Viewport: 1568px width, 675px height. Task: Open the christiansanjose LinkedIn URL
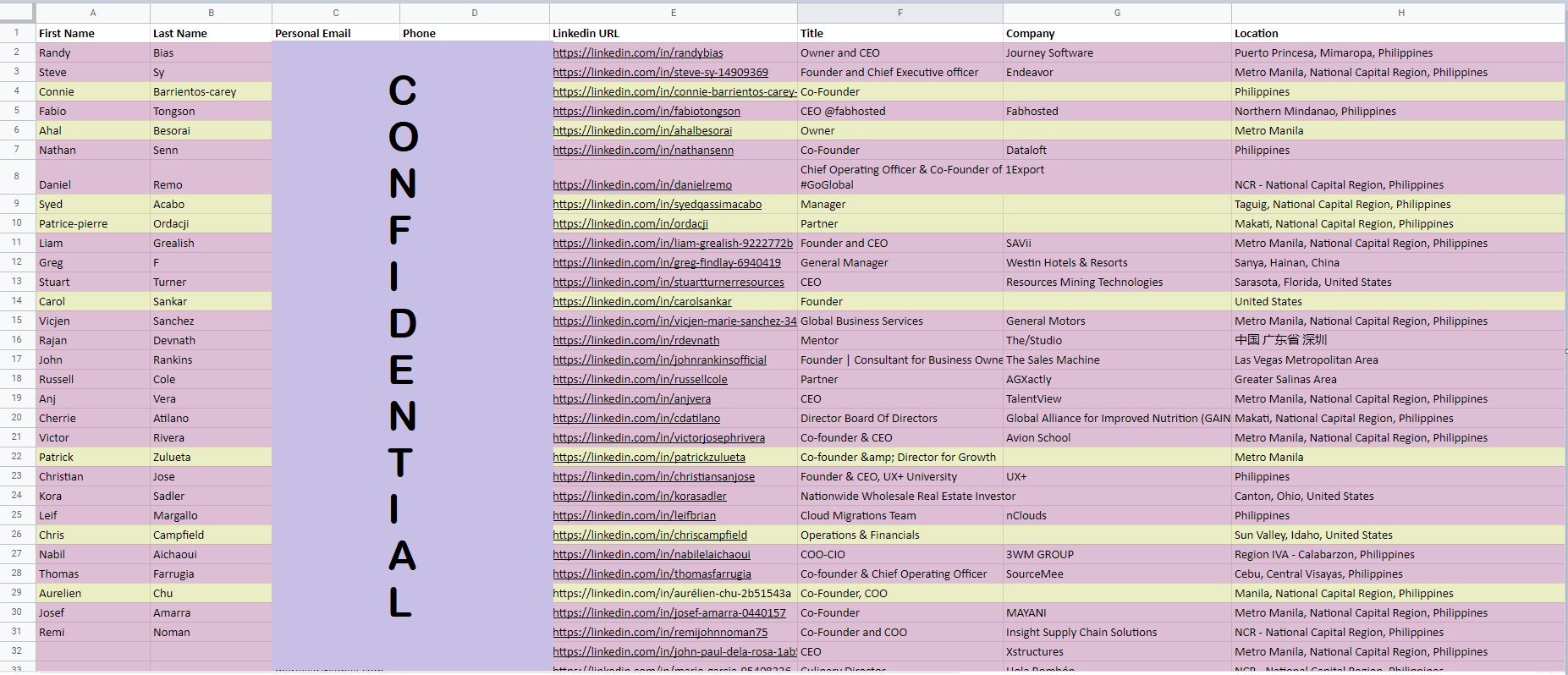pos(654,476)
